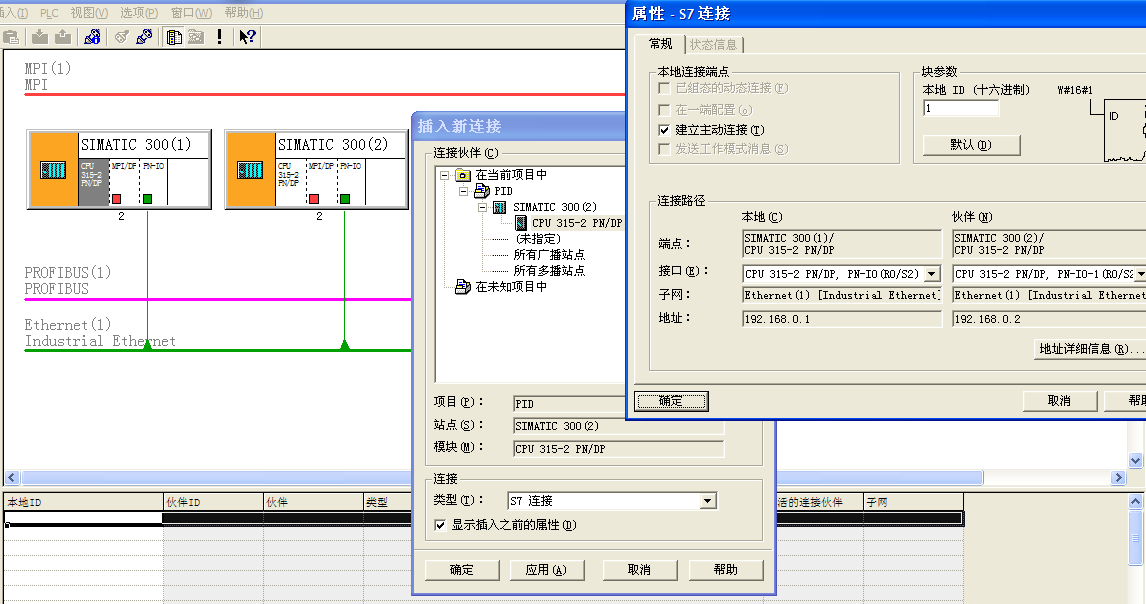Image resolution: width=1146 pixels, height=604 pixels.
Task: Click the network view scroll-right arrow
Action: (1117, 477)
